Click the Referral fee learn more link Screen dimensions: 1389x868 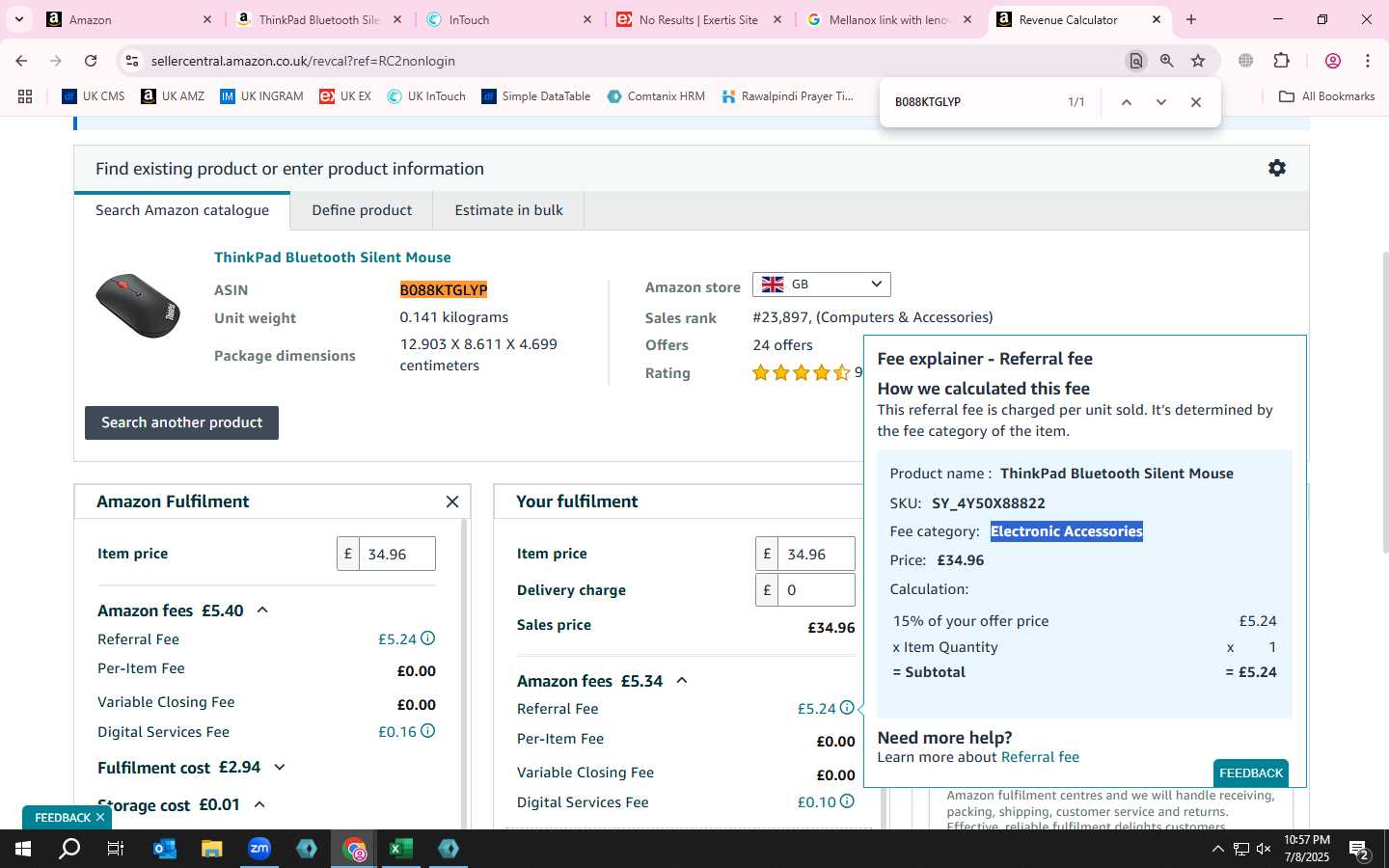(x=1040, y=757)
